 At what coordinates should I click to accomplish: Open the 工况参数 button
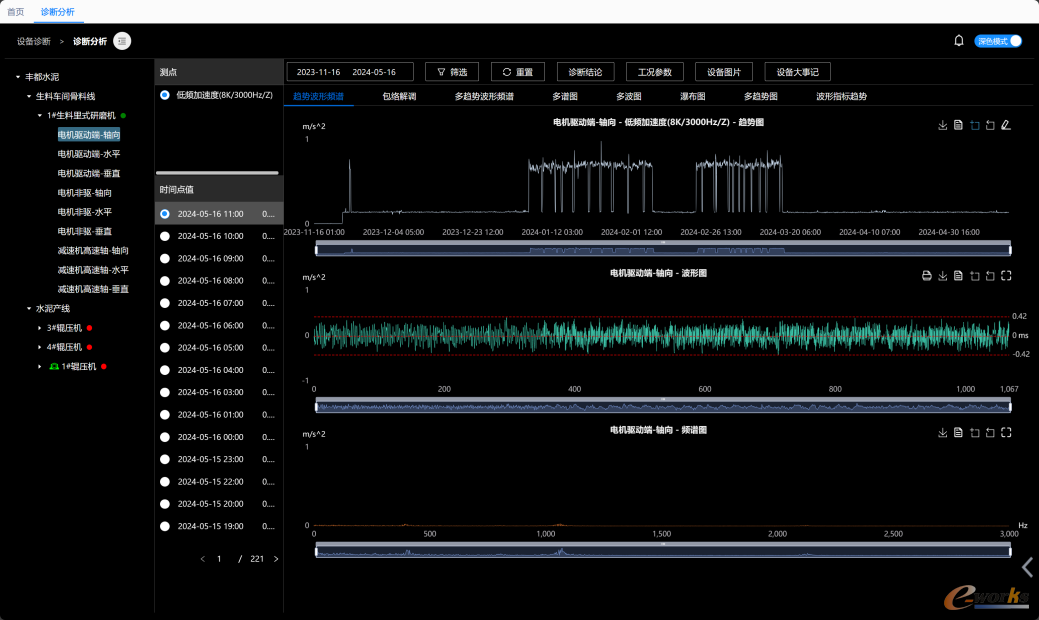pyautogui.click(x=655, y=72)
